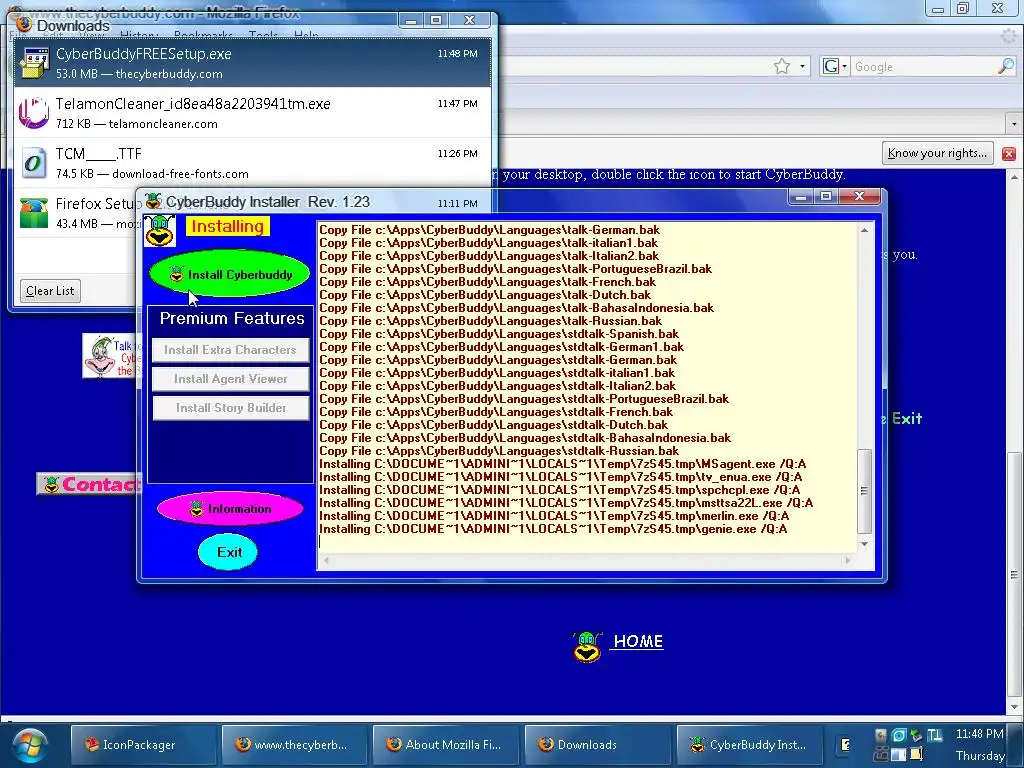Viewport: 1024px width, 768px height.
Task: Click Clear List in Downloads window
Action: tap(50, 291)
